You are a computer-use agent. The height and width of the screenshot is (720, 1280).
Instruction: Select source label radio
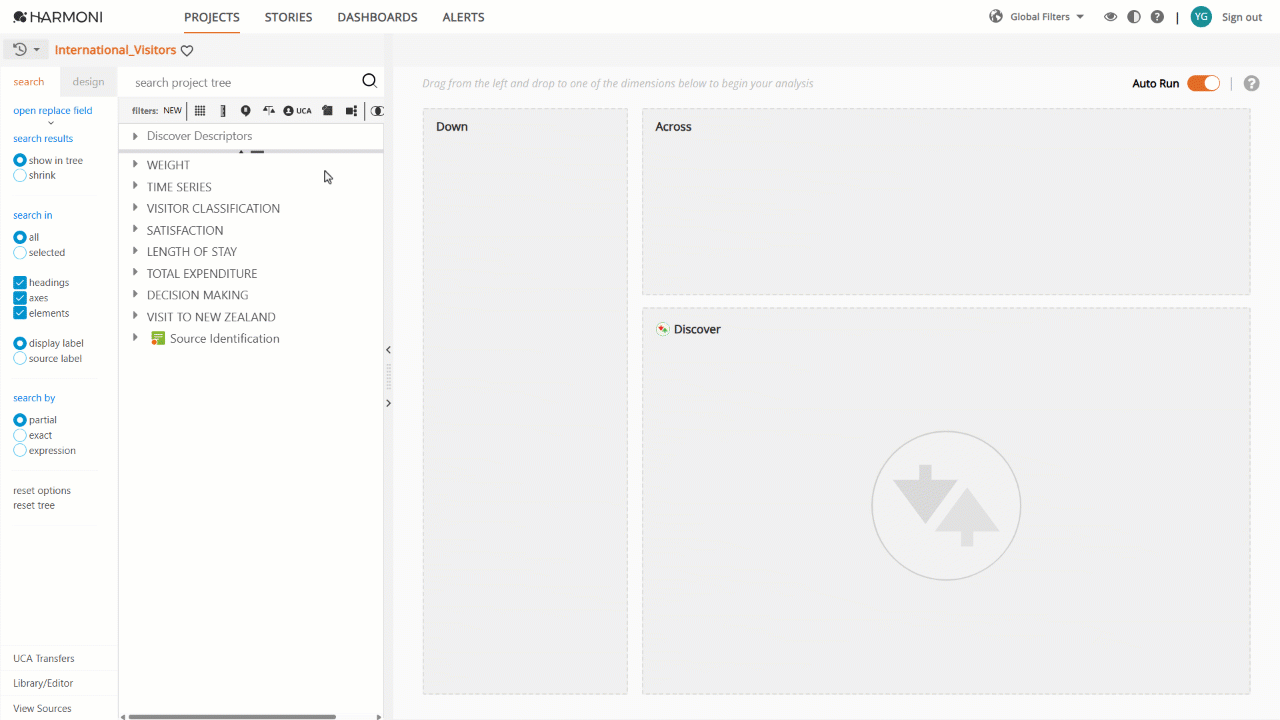pos(20,358)
